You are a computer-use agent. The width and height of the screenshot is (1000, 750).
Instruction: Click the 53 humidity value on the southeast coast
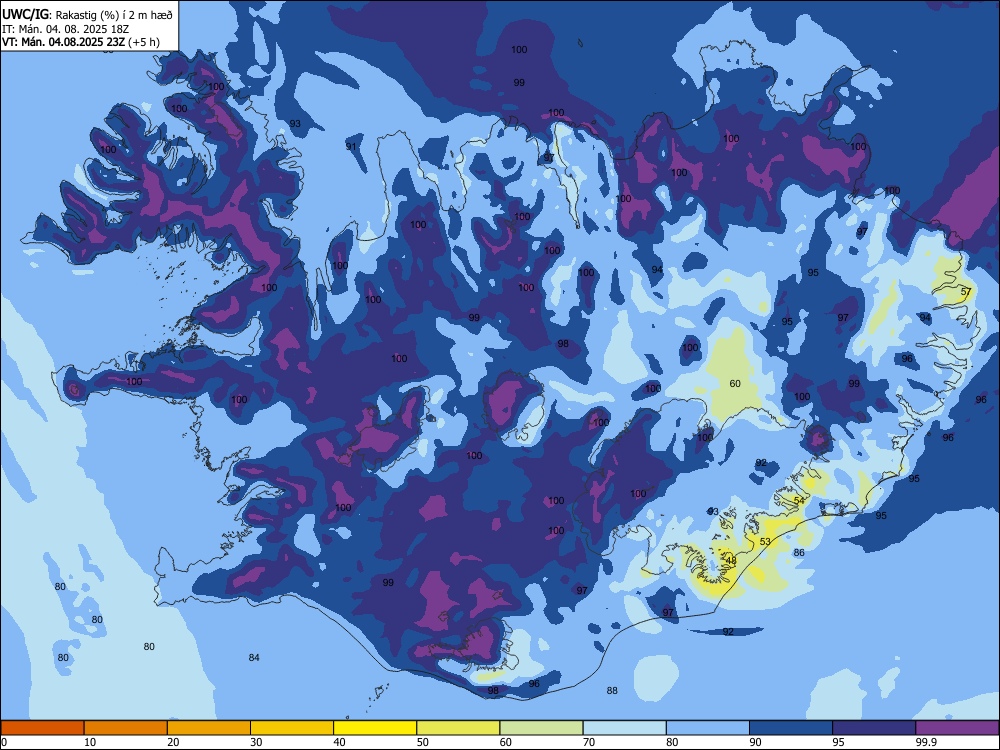coord(765,541)
